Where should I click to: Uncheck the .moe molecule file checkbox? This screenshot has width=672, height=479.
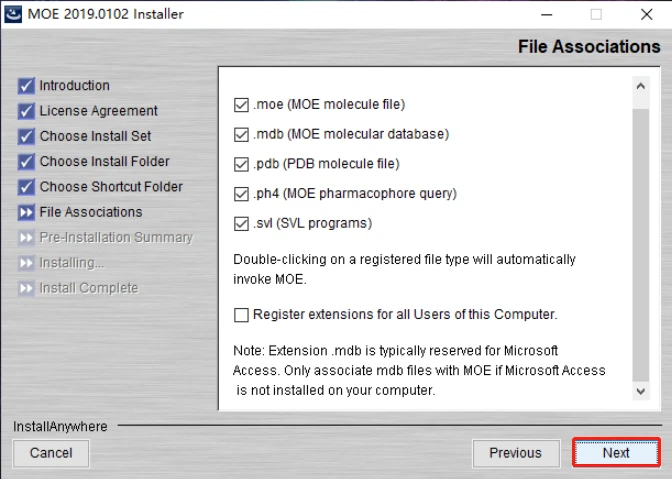point(240,104)
